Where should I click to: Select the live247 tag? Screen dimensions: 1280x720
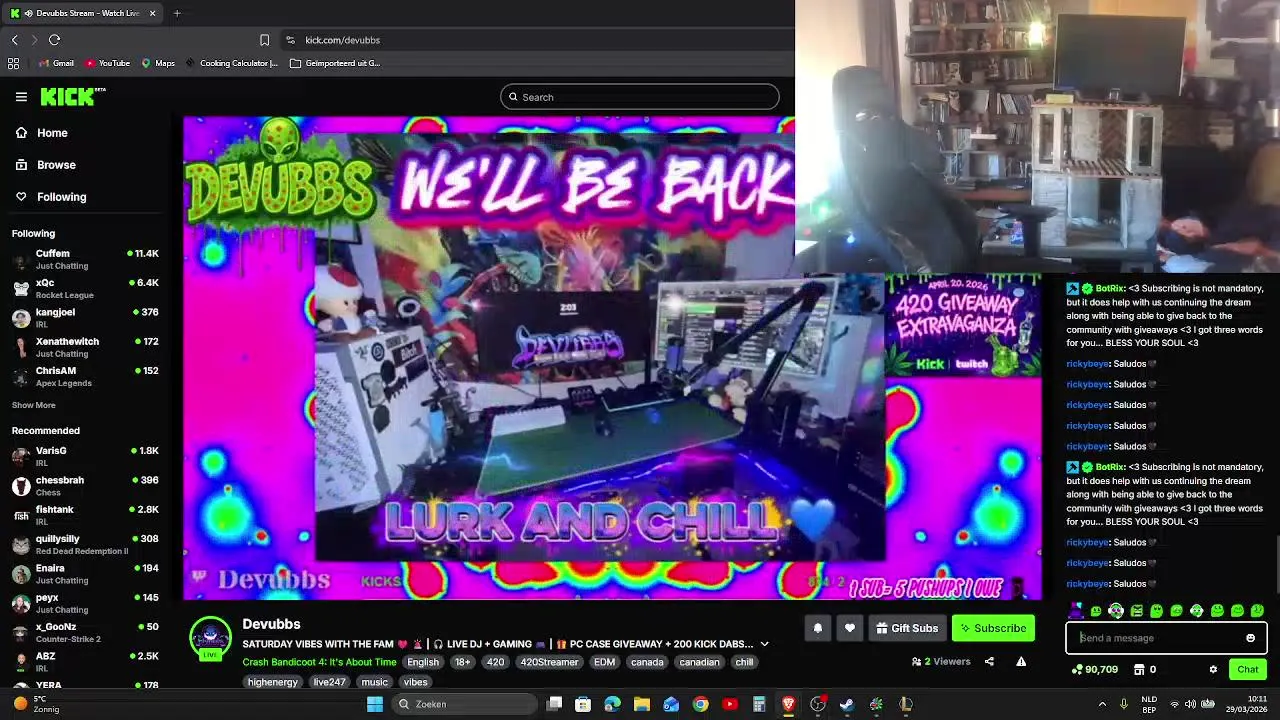[329, 682]
